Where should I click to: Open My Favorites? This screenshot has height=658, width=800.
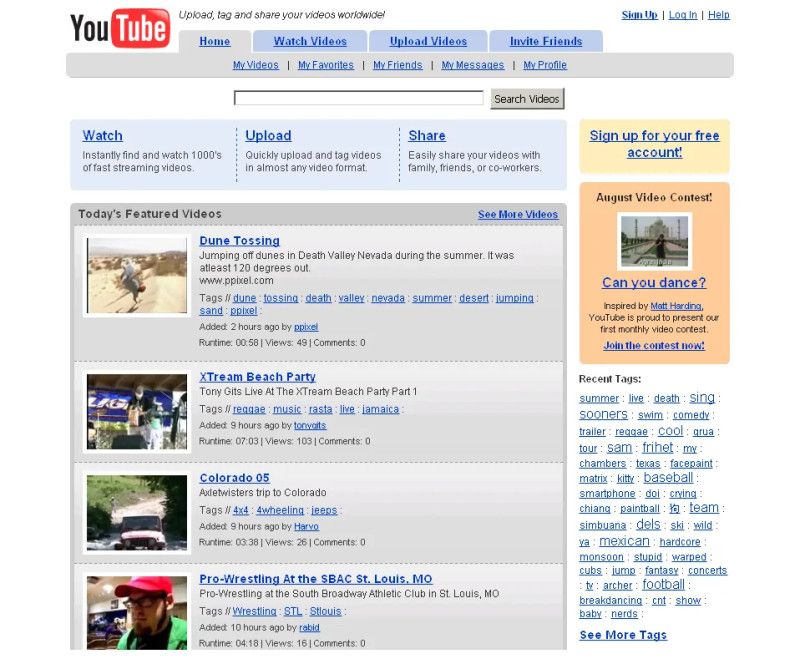(x=326, y=65)
